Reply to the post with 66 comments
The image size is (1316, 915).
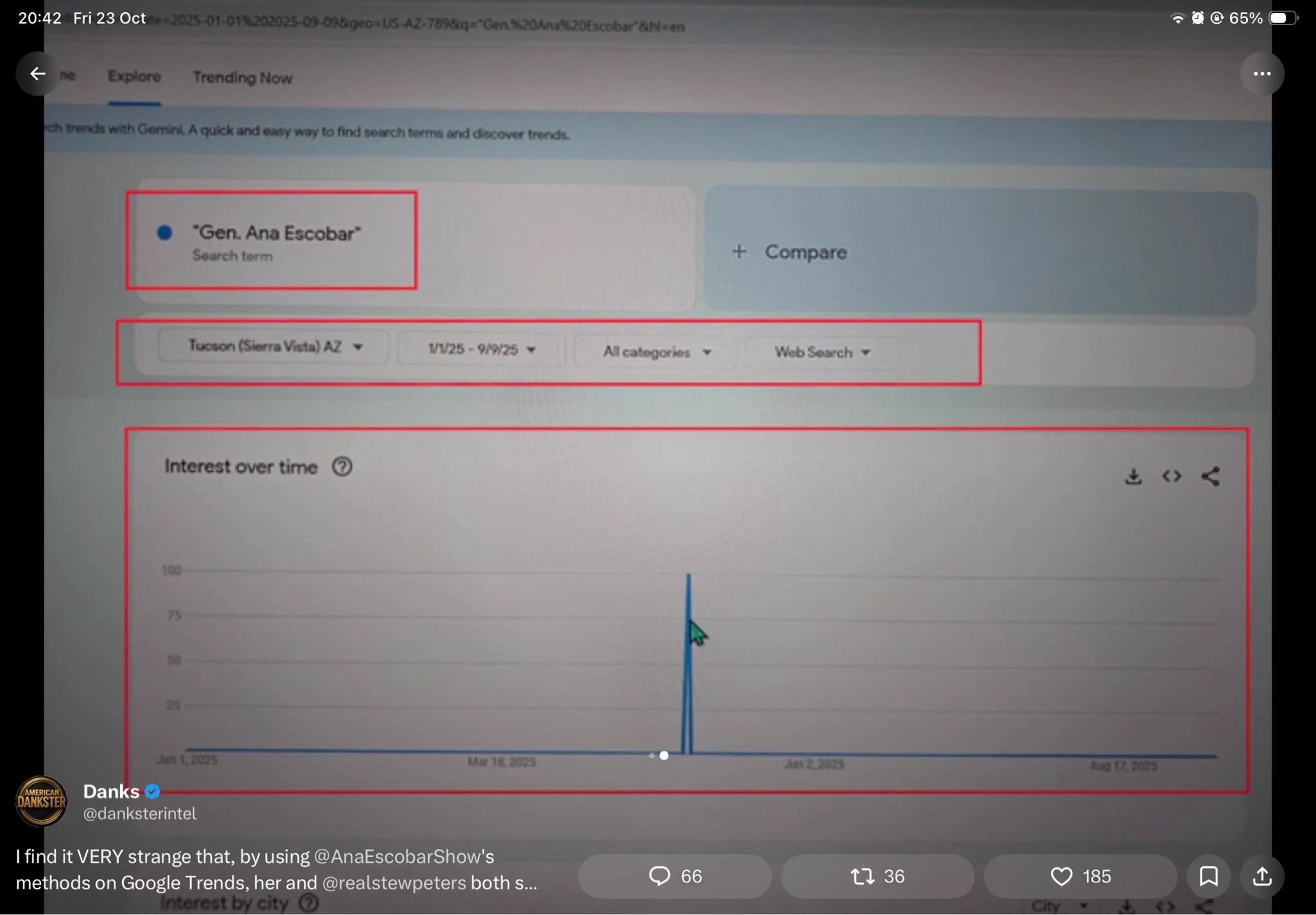(675, 876)
